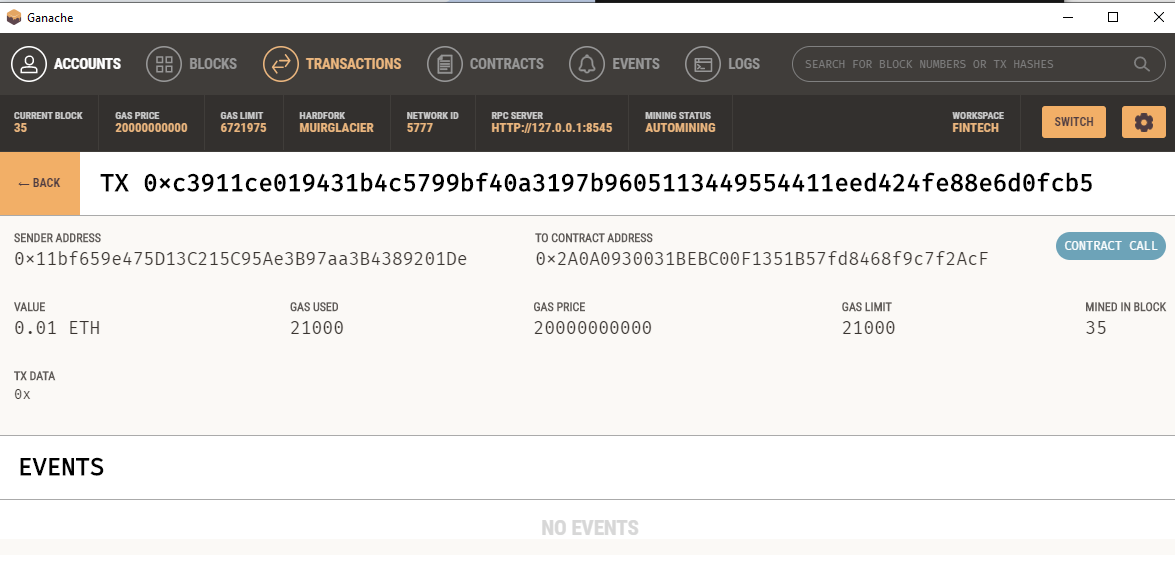The width and height of the screenshot is (1175, 575).
Task: Go back with the BACK button
Action: click(40, 184)
